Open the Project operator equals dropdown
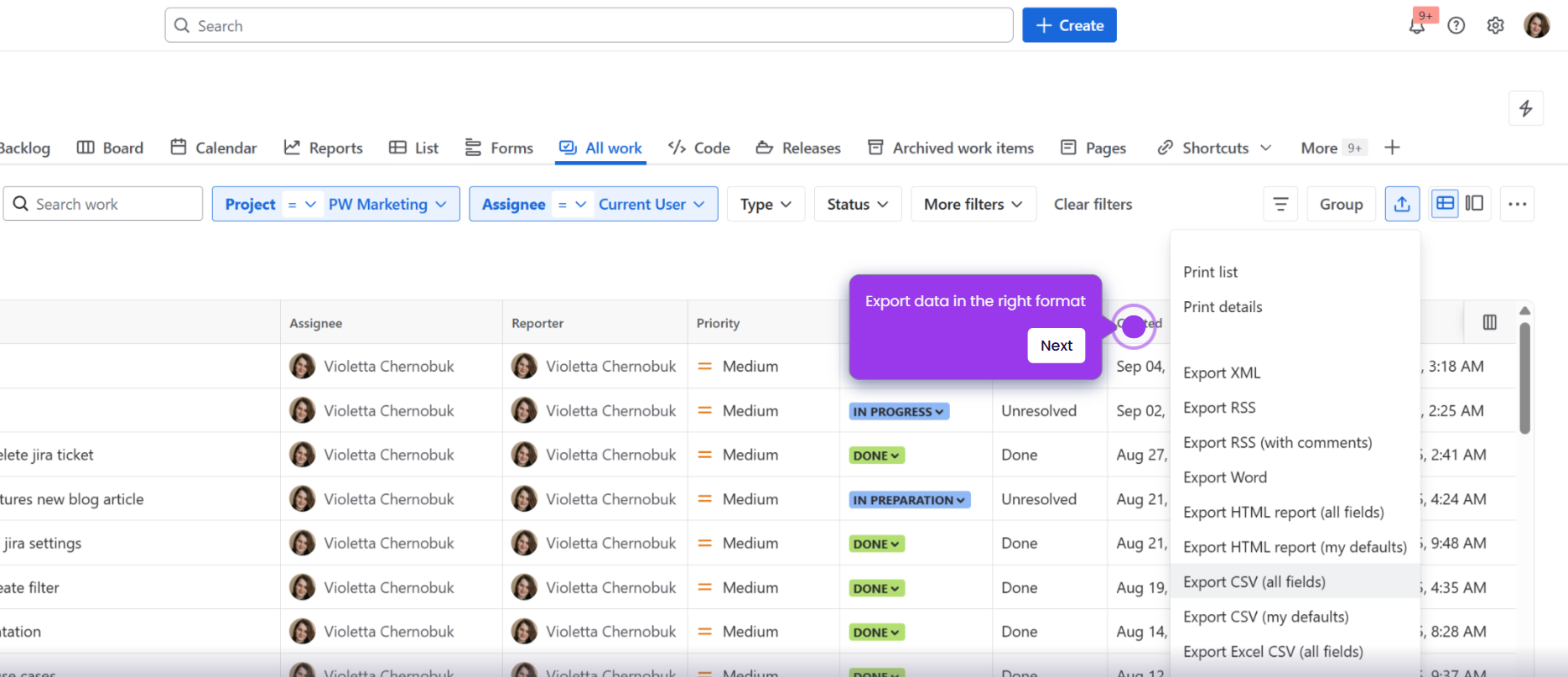This screenshot has height=677, width=1568. coord(302,204)
